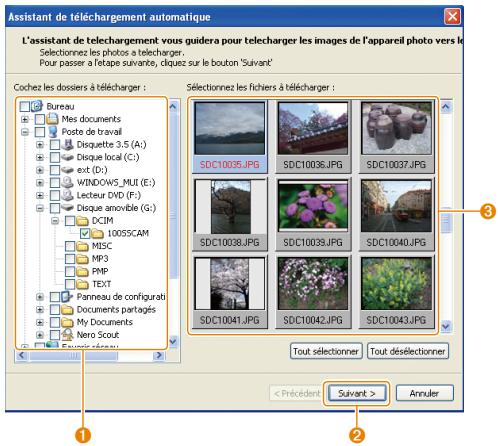The image size is (498, 446).
Task: Click the Panneau de configuration icon
Action: click(67, 297)
